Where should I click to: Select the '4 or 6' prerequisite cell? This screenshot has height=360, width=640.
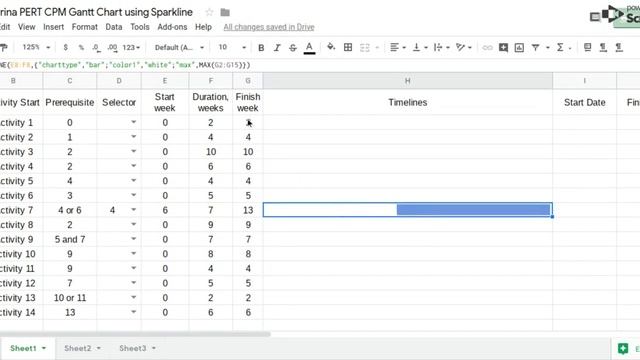click(70, 210)
